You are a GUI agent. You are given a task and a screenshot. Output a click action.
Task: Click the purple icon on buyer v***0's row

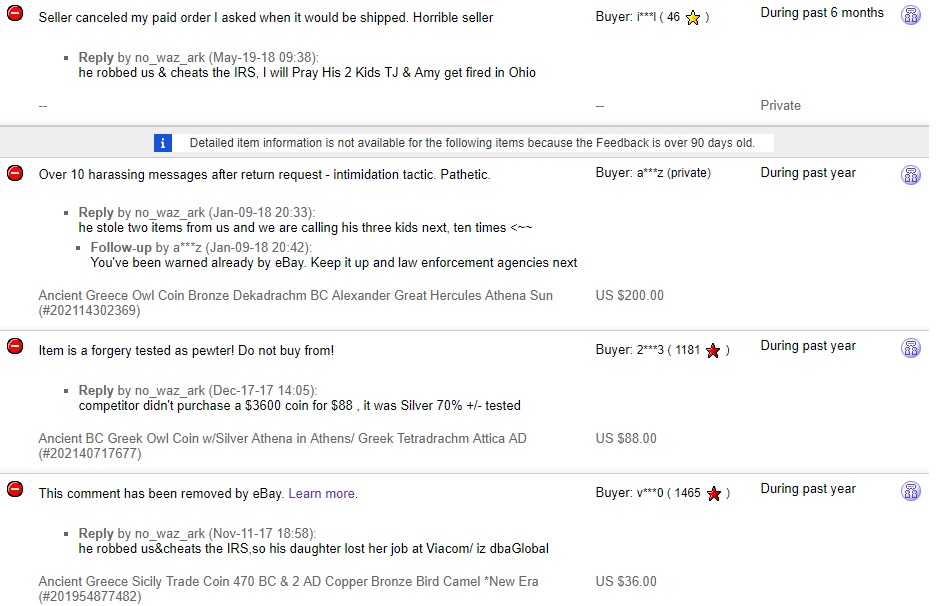click(911, 491)
